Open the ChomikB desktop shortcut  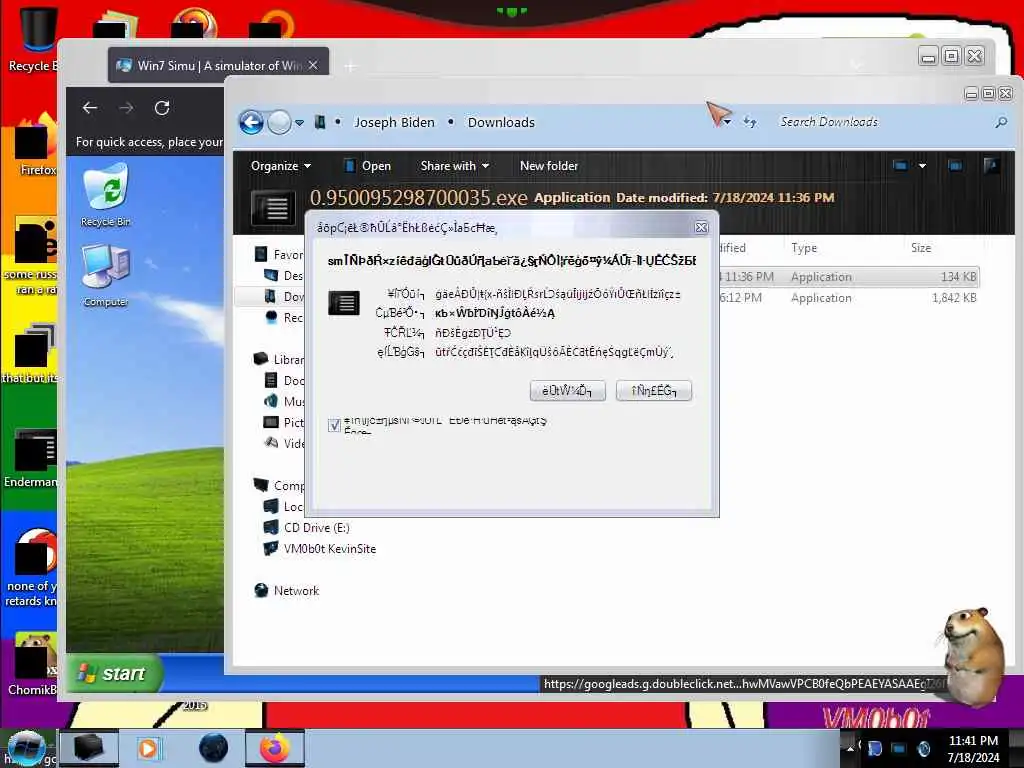(x=31, y=663)
